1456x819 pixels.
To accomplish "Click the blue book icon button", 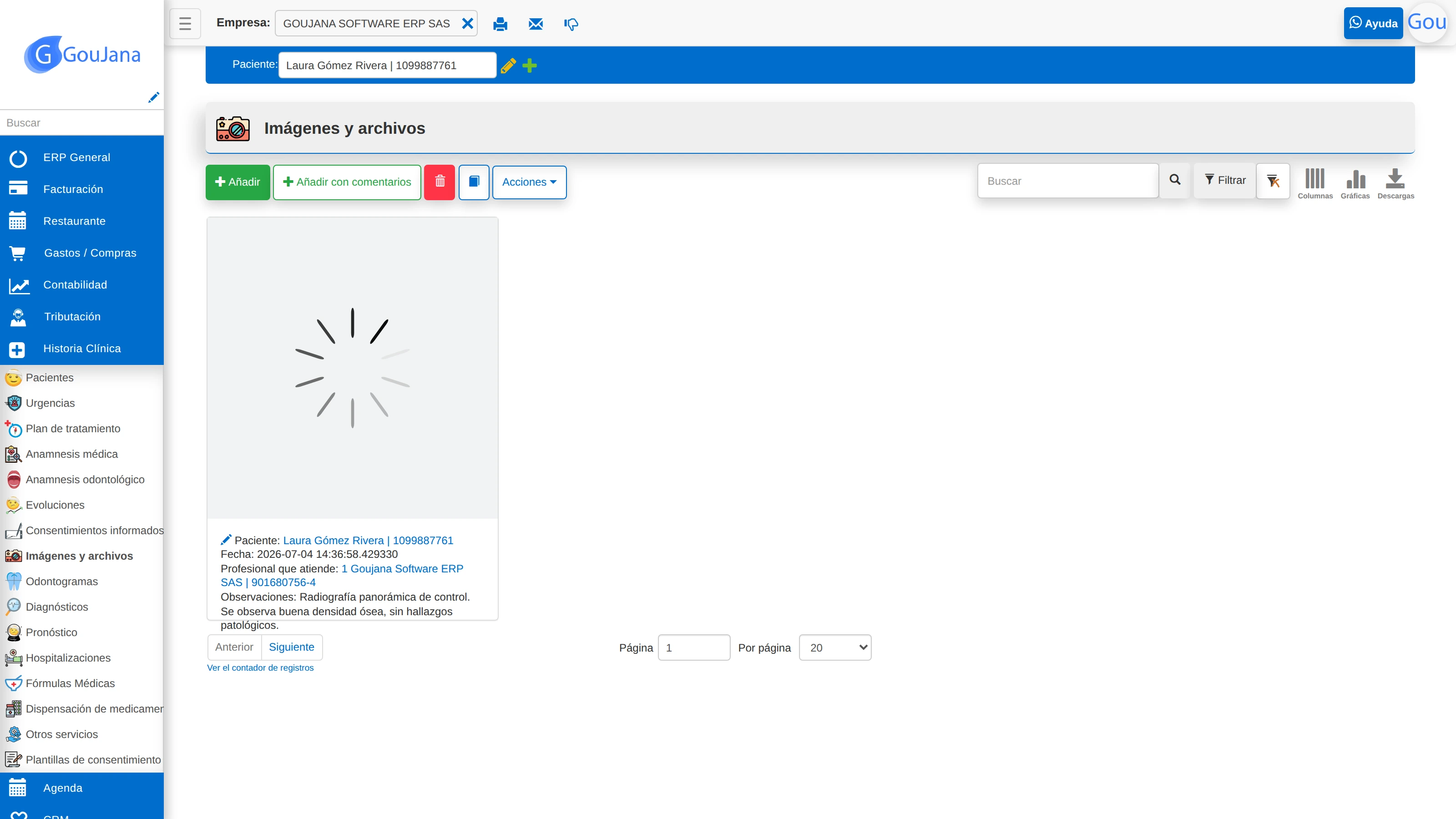I will (474, 182).
